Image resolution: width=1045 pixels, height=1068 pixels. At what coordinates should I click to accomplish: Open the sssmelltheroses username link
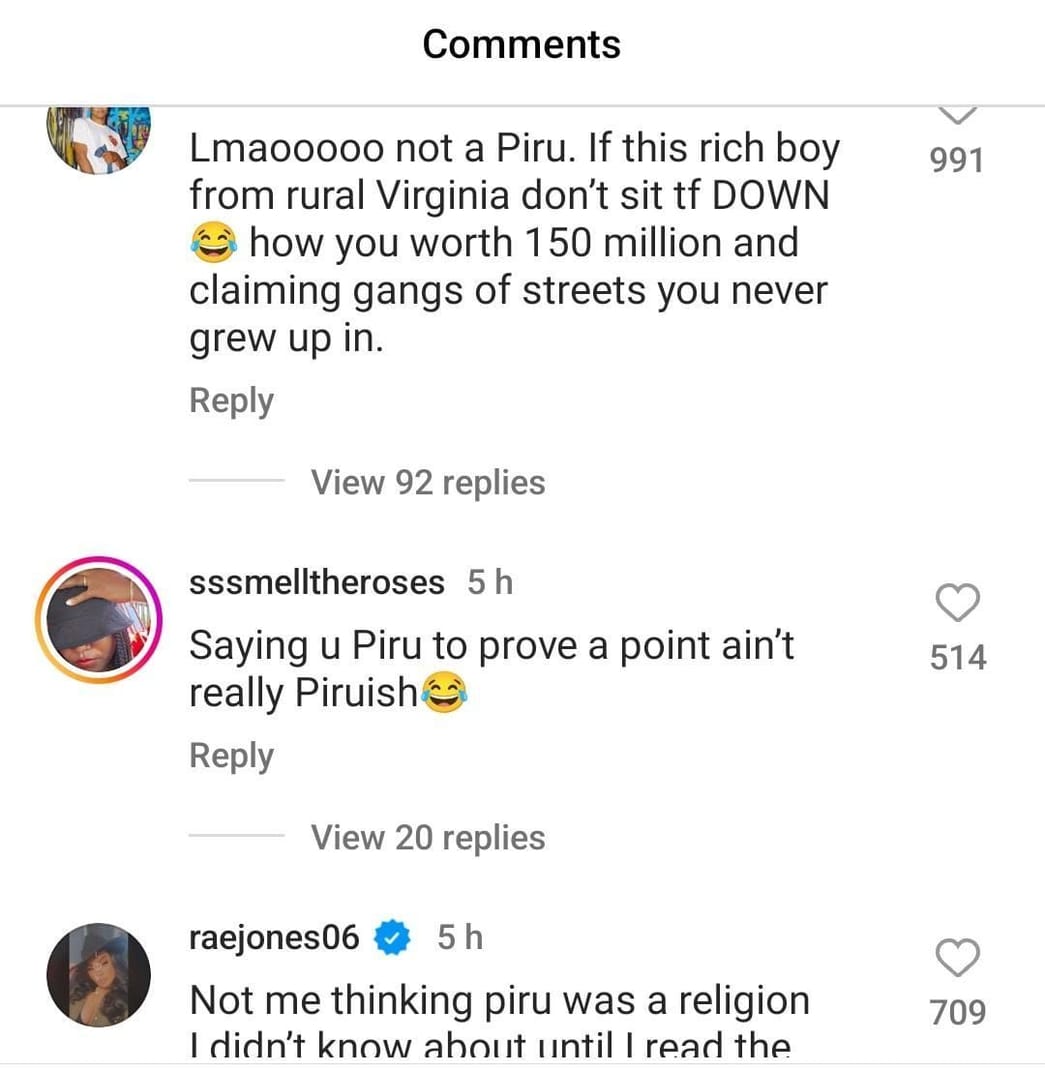click(x=316, y=582)
